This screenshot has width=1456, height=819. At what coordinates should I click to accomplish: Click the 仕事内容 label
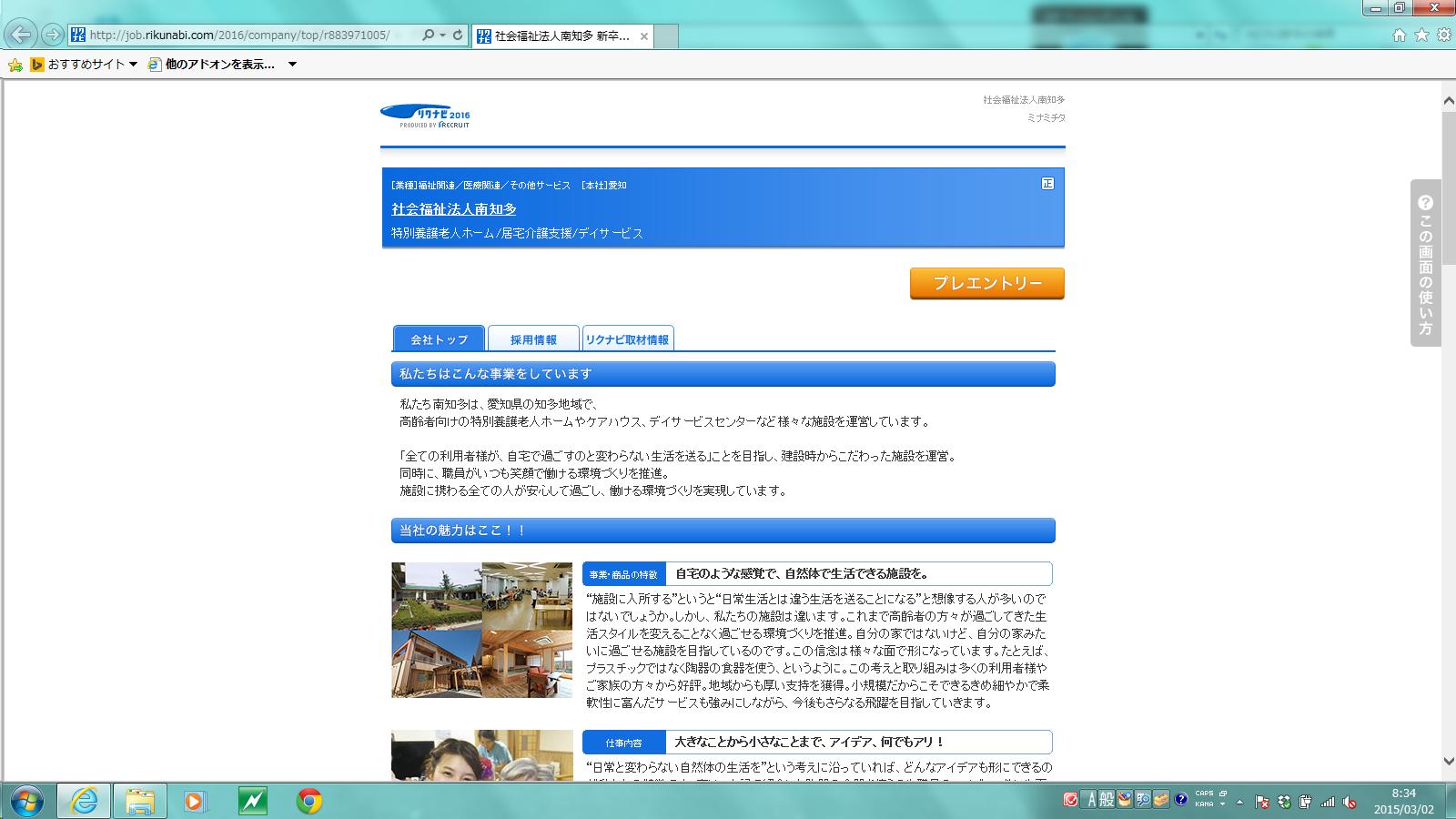(624, 743)
